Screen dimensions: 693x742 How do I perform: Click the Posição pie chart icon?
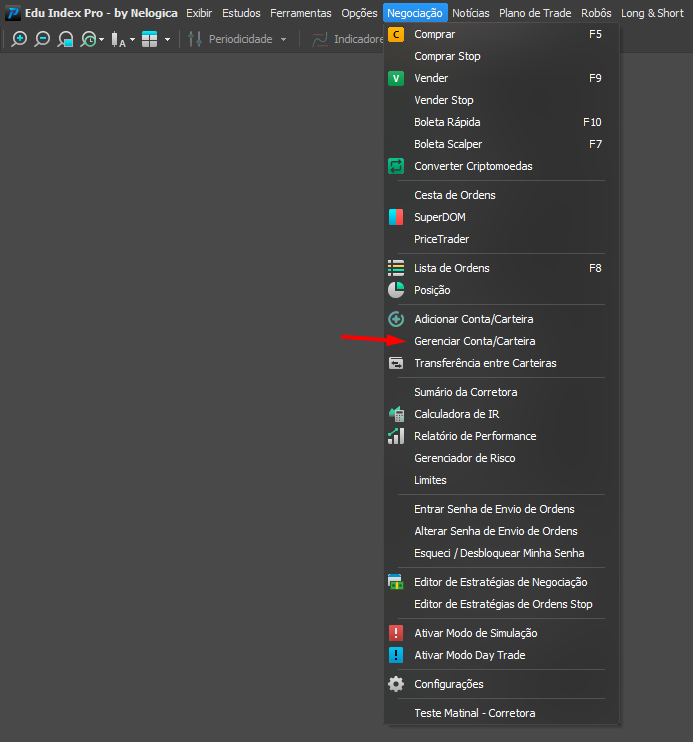(396, 290)
